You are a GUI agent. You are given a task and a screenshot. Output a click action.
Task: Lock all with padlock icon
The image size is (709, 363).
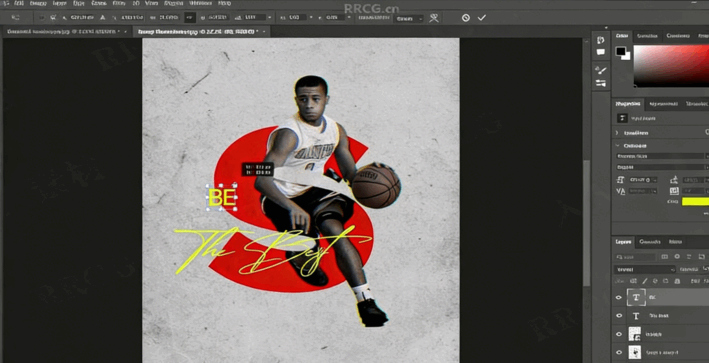[x=677, y=281]
